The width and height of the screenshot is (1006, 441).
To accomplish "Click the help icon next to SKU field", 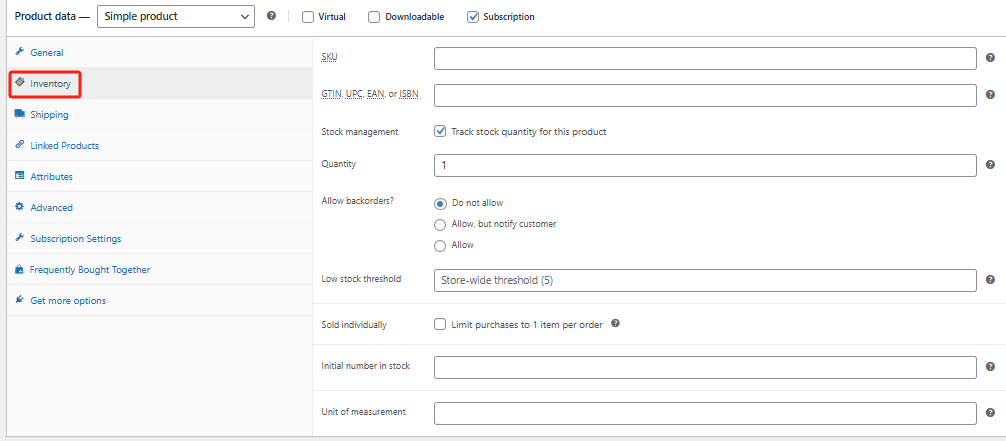I will point(990,59).
